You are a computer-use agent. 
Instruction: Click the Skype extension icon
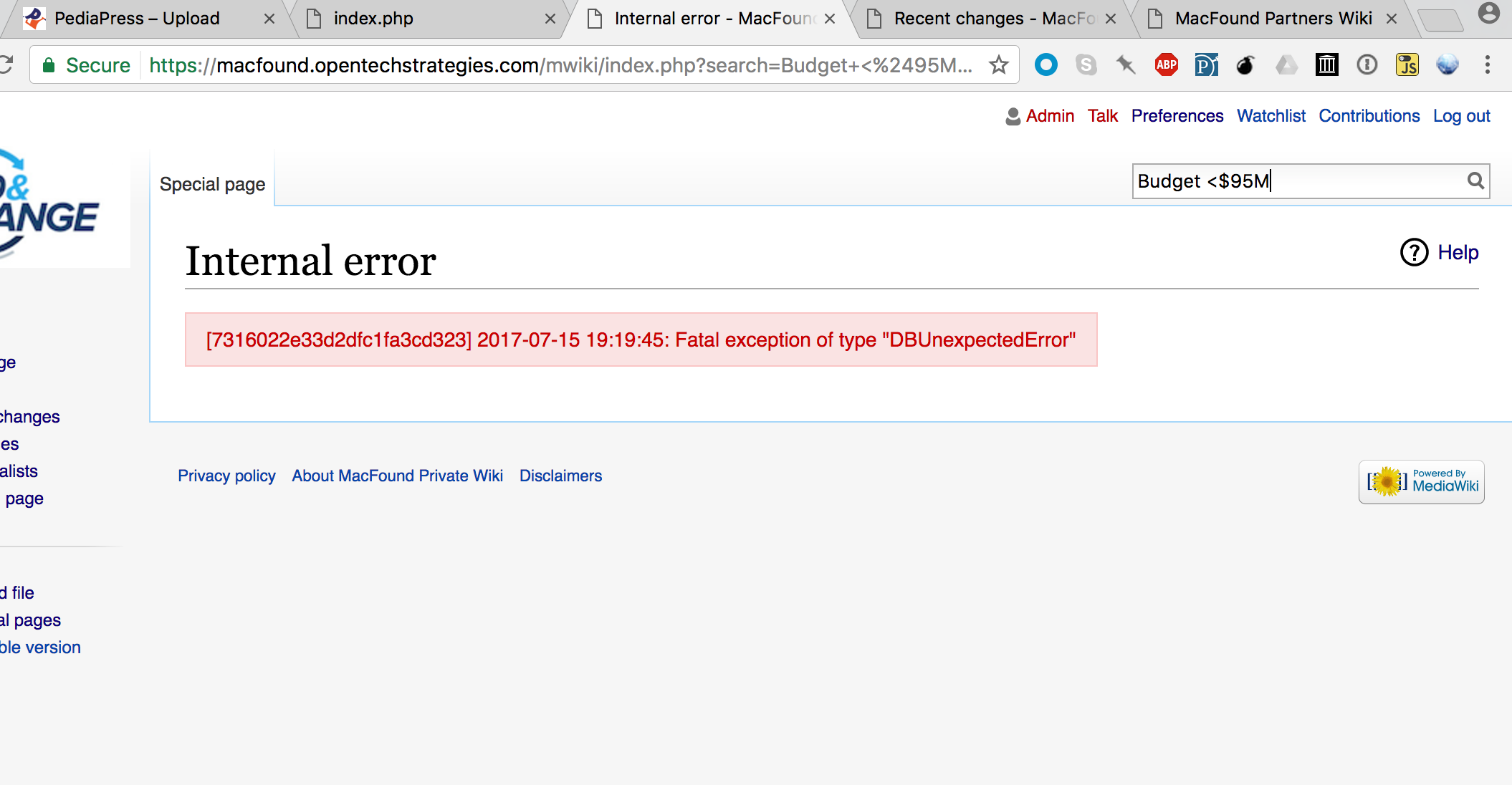tap(1086, 64)
